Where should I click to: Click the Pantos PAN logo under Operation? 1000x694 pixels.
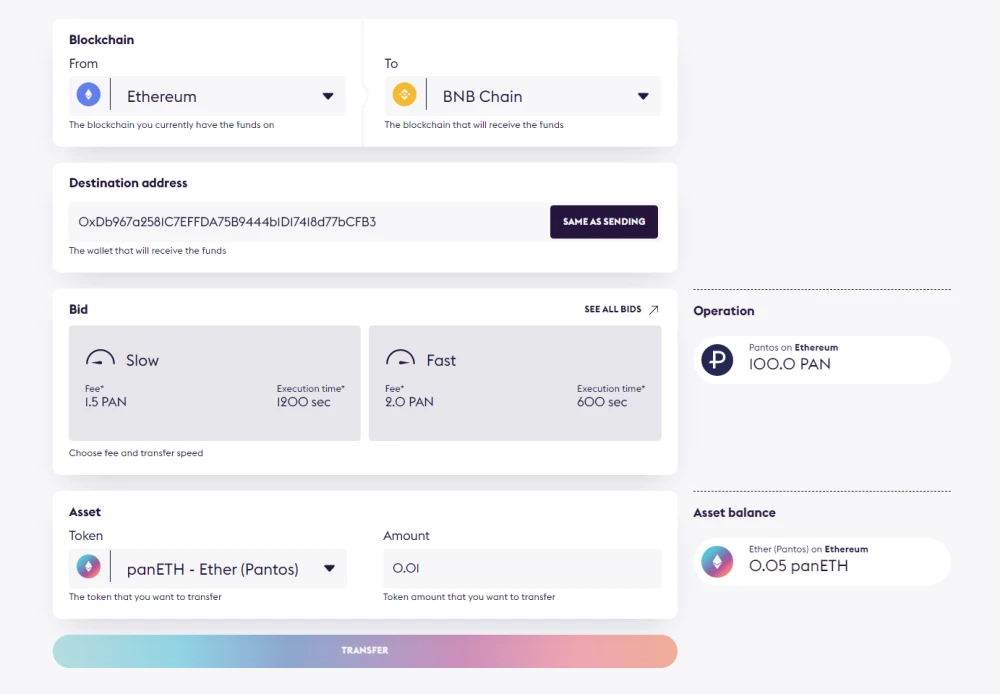[717, 359]
